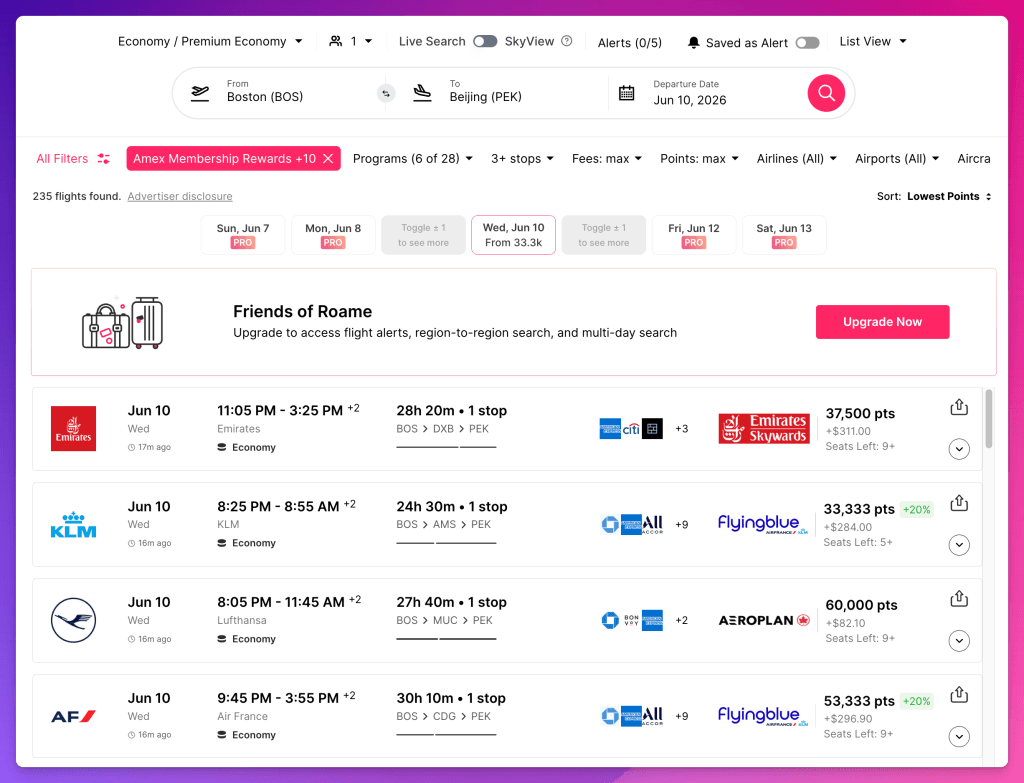1024x783 pixels.
Task: Share the Emirates flight result
Action: pos(959,407)
